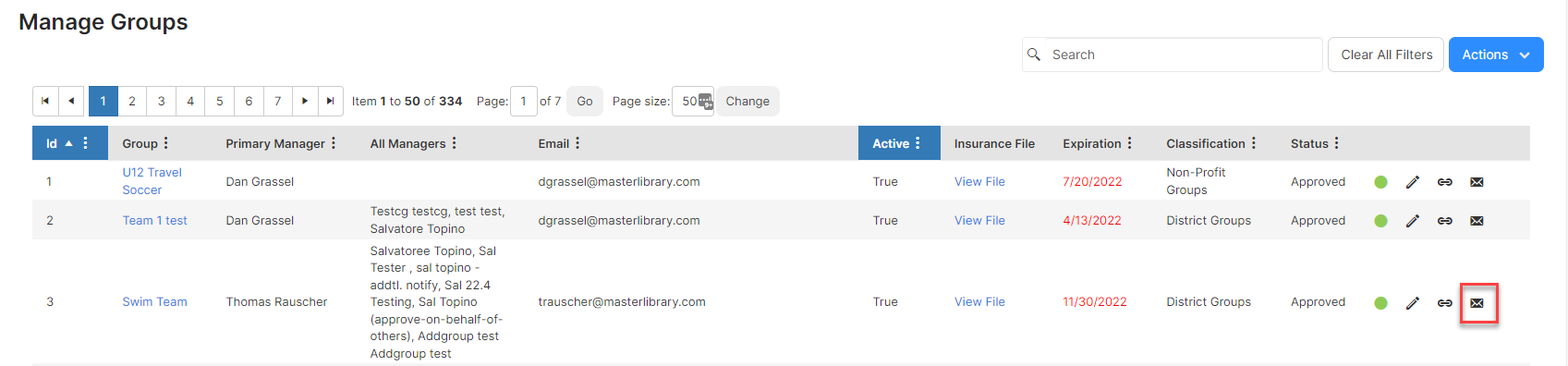Open the Swim Team group link

[x=154, y=302]
